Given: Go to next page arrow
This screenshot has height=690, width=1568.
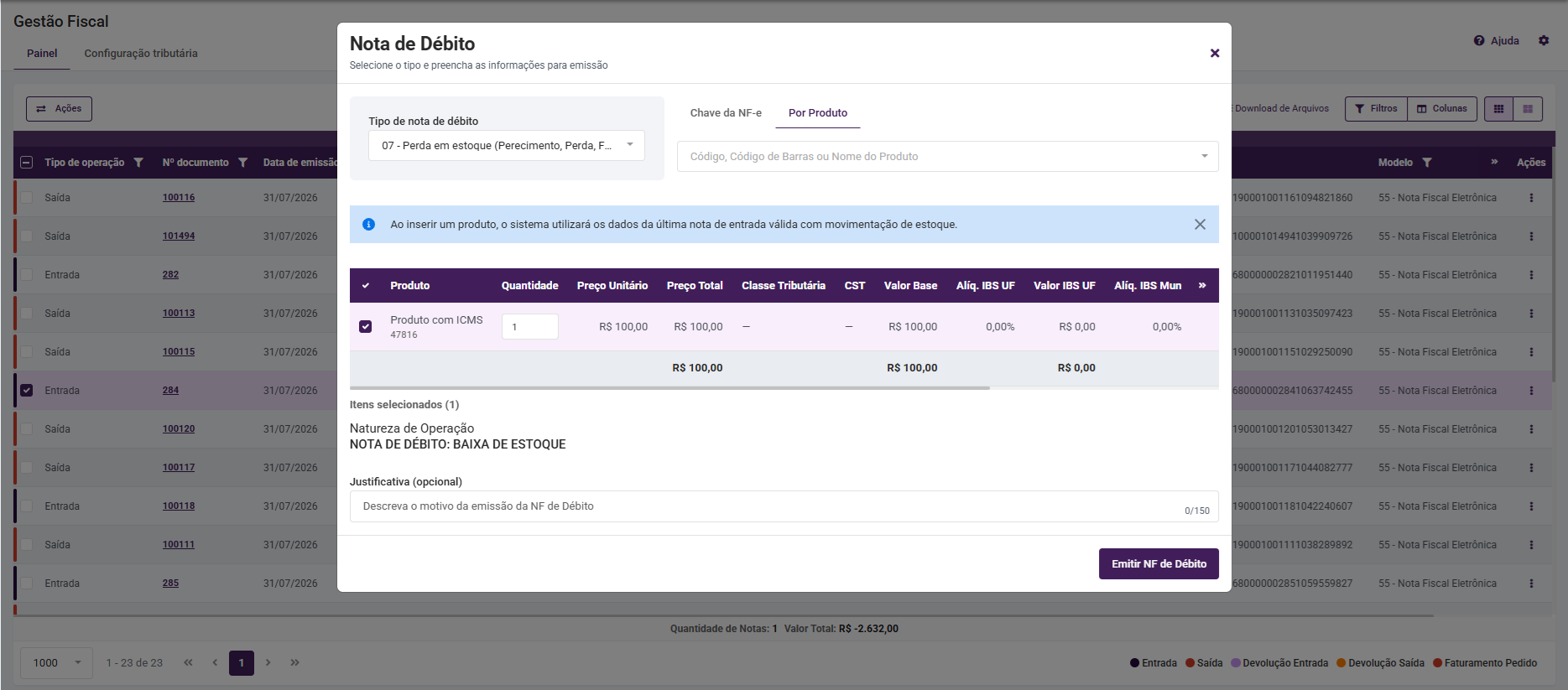Looking at the screenshot, I should (x=268, y=662).
